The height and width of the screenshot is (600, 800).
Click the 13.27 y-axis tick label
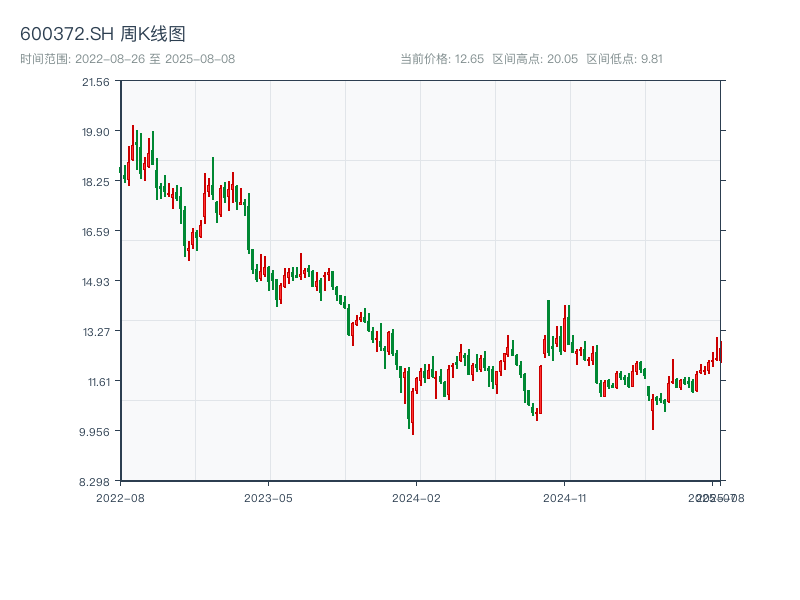point(96,332)
